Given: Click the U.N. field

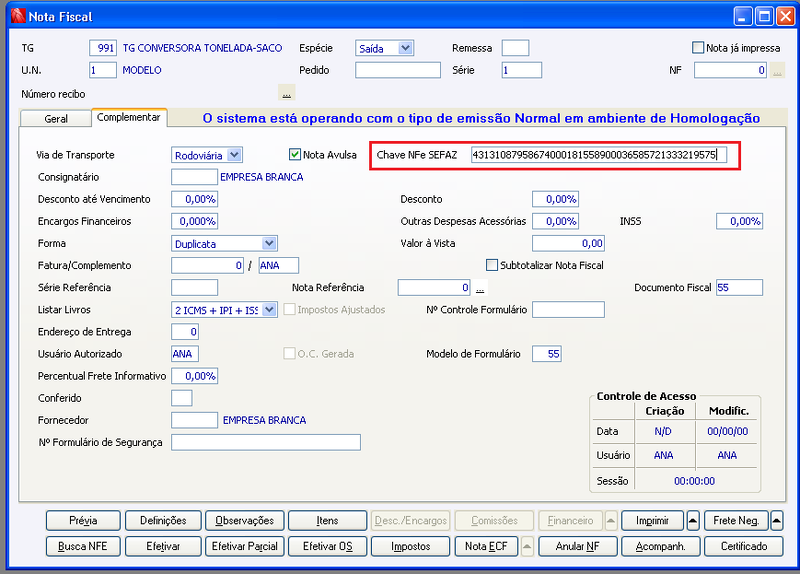Looking at the screenshot, I should pyautogui.click(x=103, y=70).
